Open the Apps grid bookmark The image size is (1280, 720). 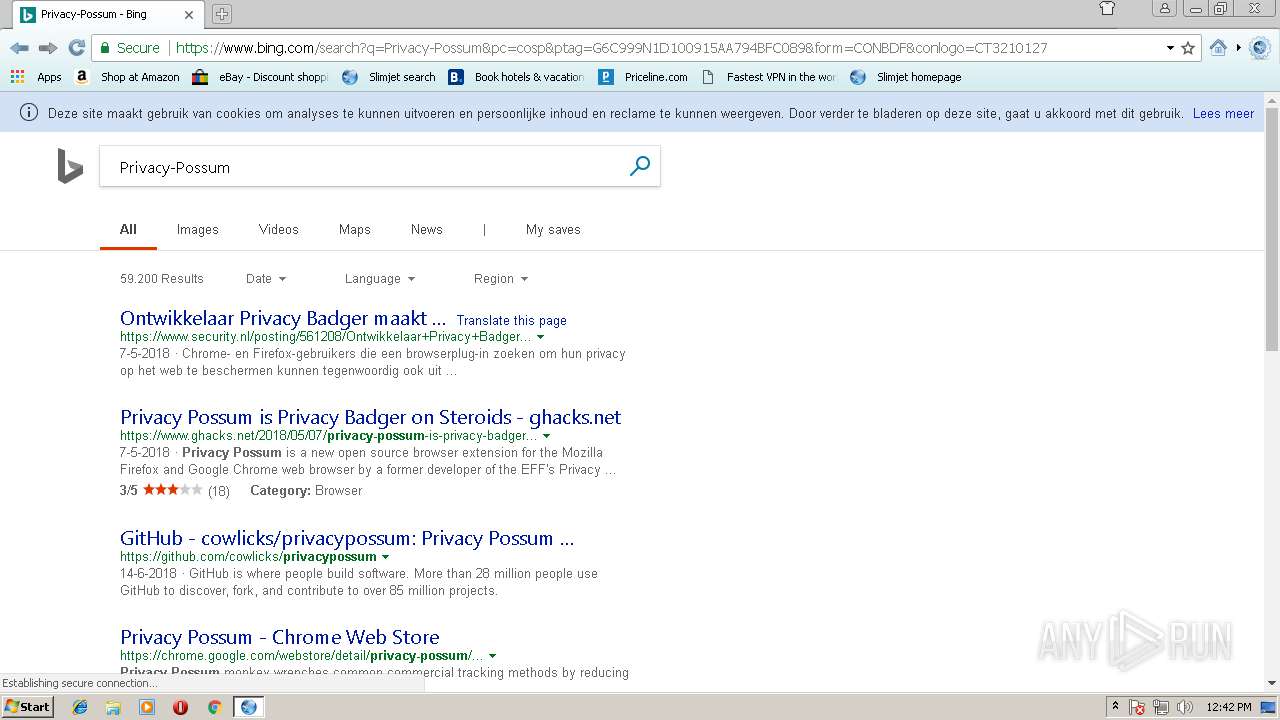coord(36,77)
